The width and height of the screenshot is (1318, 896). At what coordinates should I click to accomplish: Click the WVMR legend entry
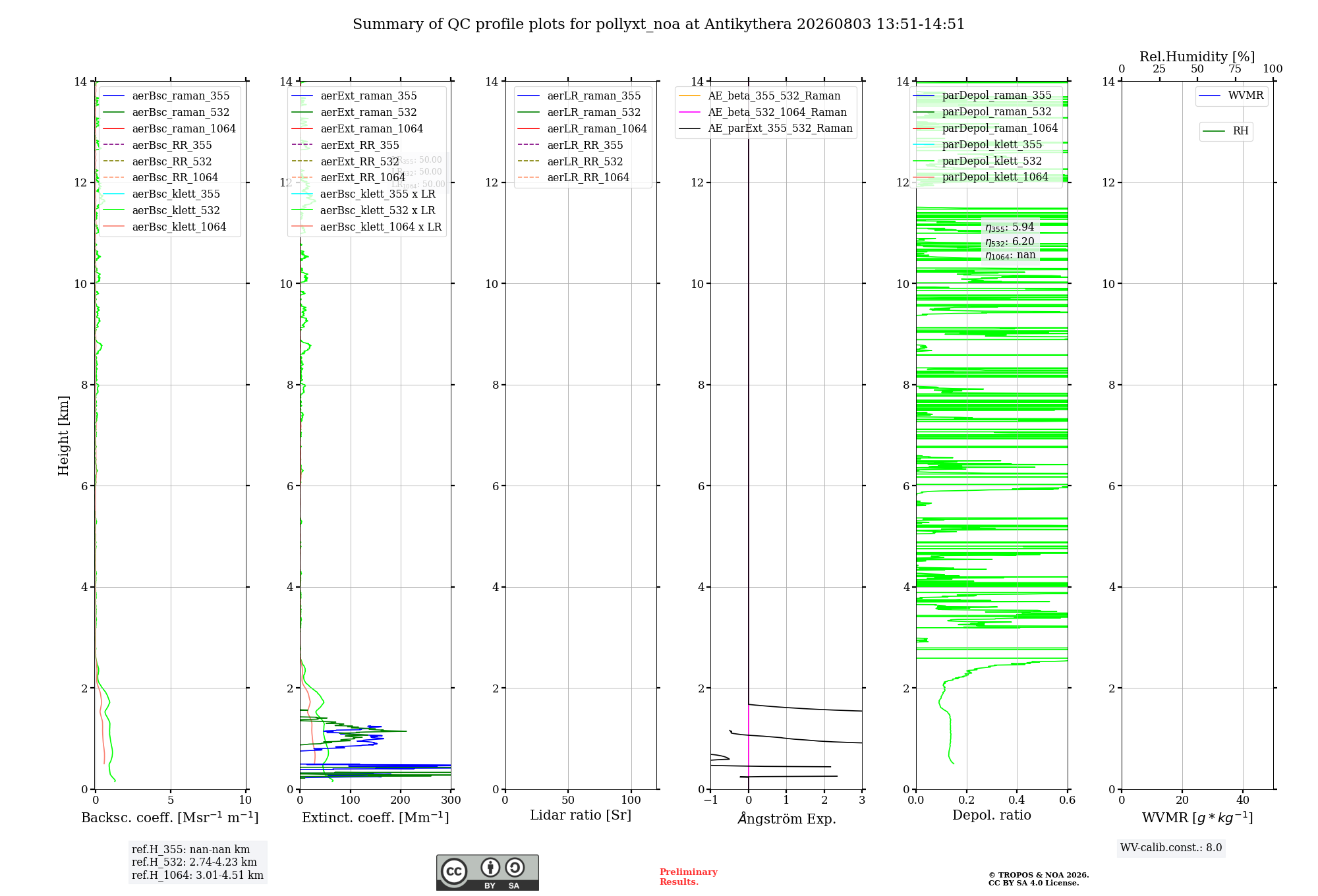point(1232,96)
